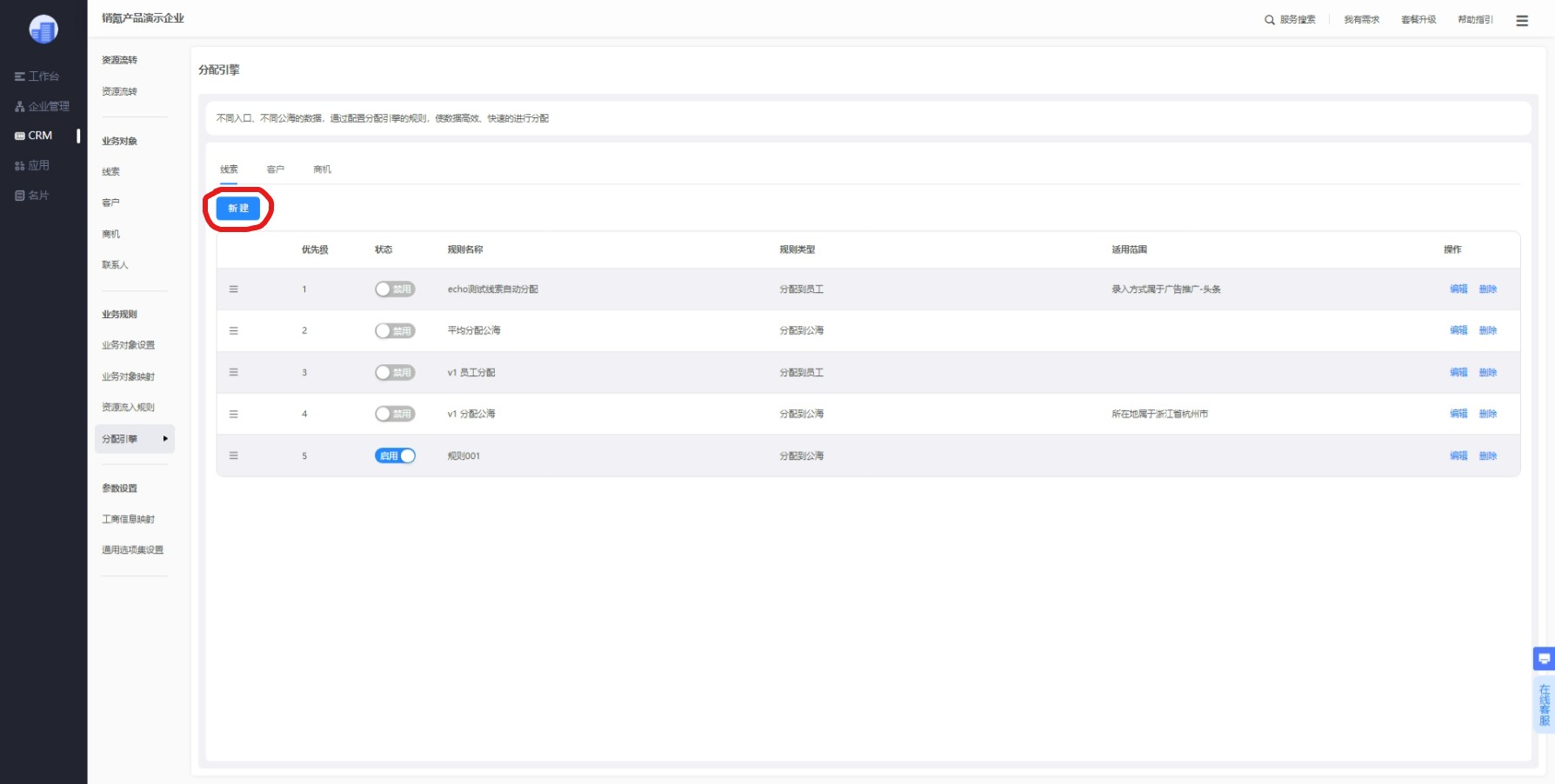Delete the v1 员工分配 rule
This screenshot has width=1555, height=784.
click(x=1488, y=372)
